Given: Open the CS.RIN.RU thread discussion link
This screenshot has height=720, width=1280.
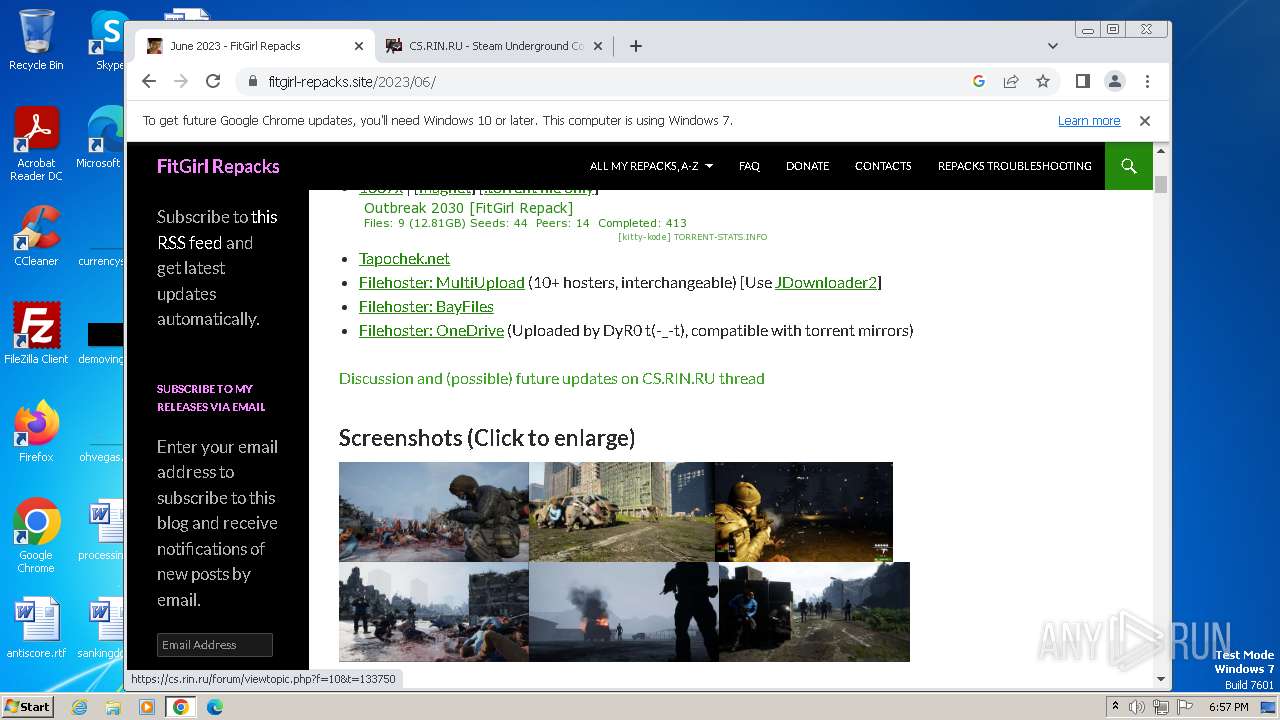Looking at the screenshot, I should pos(552,378).
